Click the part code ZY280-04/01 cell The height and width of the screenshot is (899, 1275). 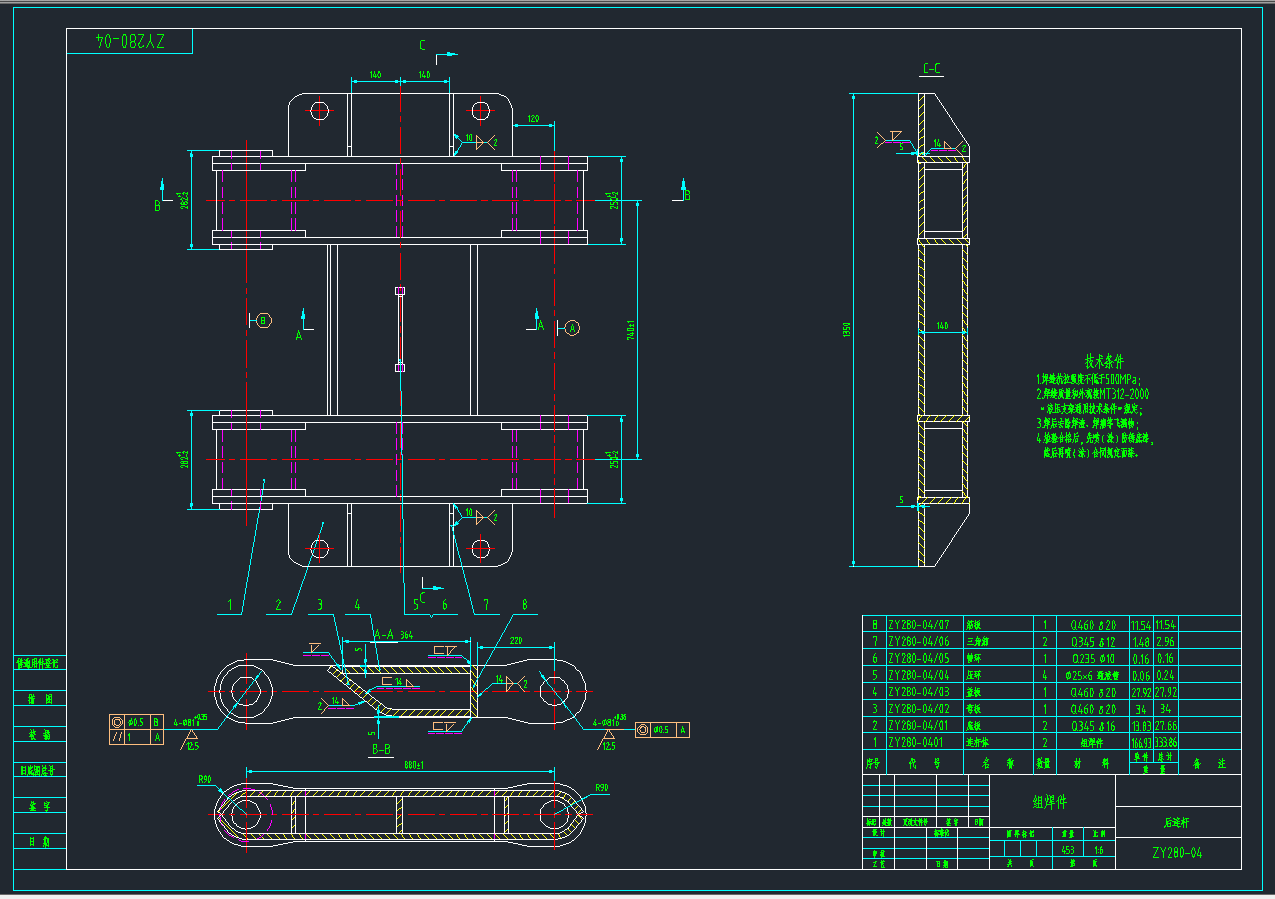click(x=924, y=726)
